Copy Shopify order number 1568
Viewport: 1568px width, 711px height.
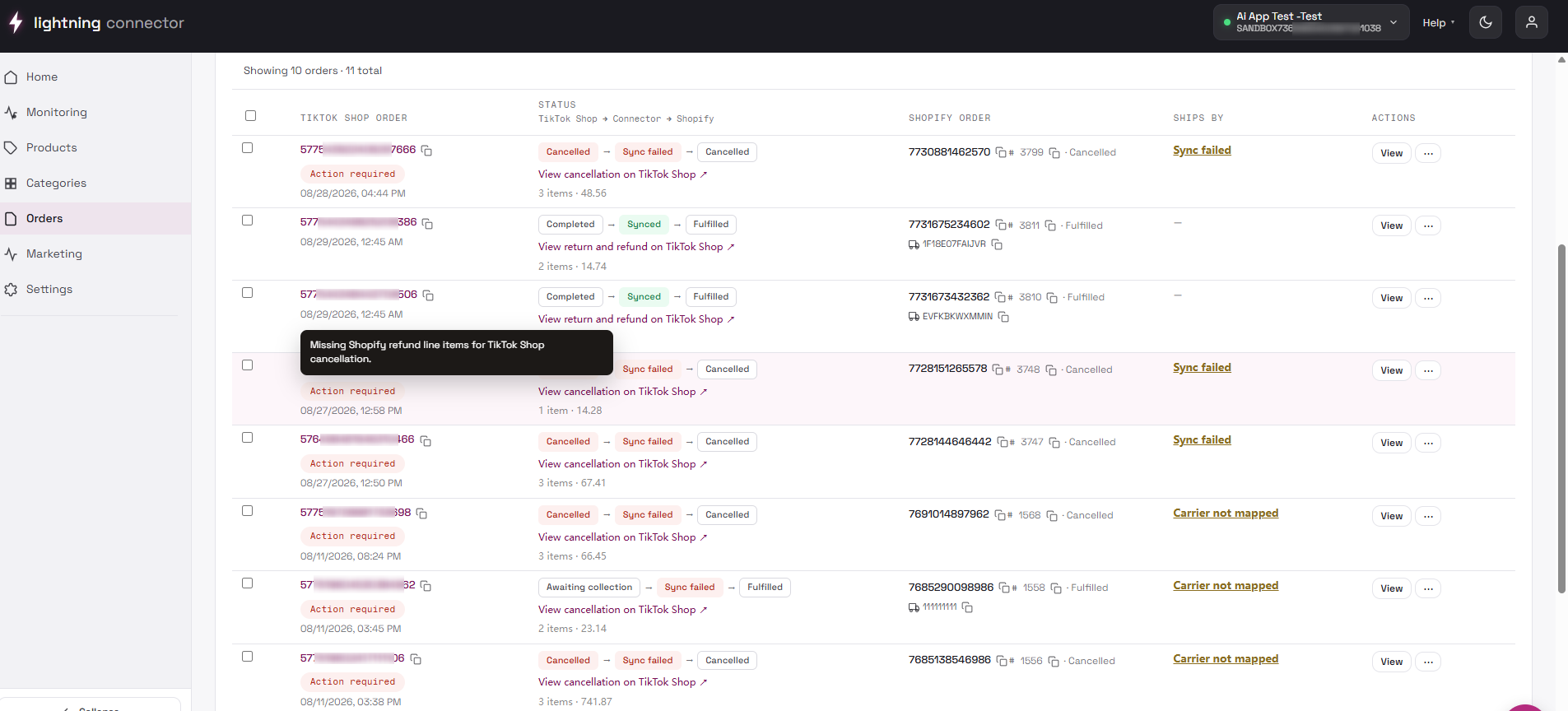click(1052, 516)
